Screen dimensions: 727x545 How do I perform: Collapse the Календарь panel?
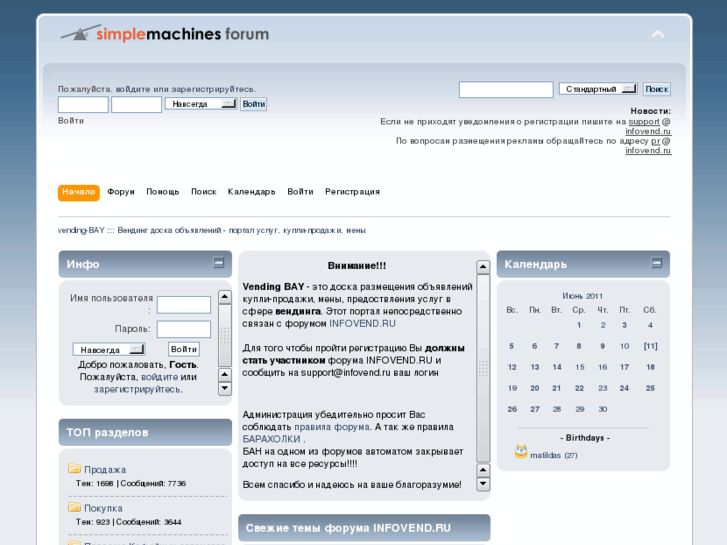coord(656,263)
